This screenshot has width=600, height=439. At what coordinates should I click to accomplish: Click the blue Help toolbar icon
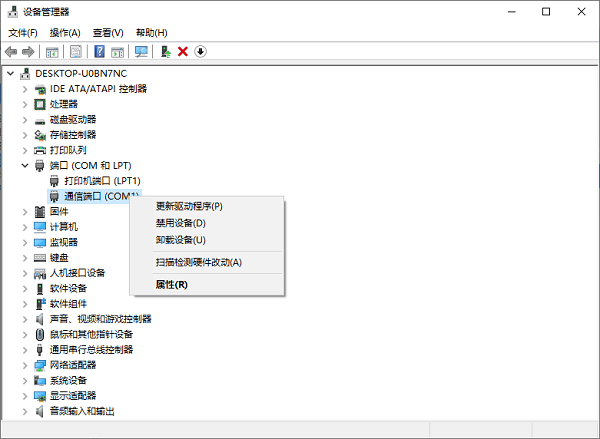click(100, 51)
